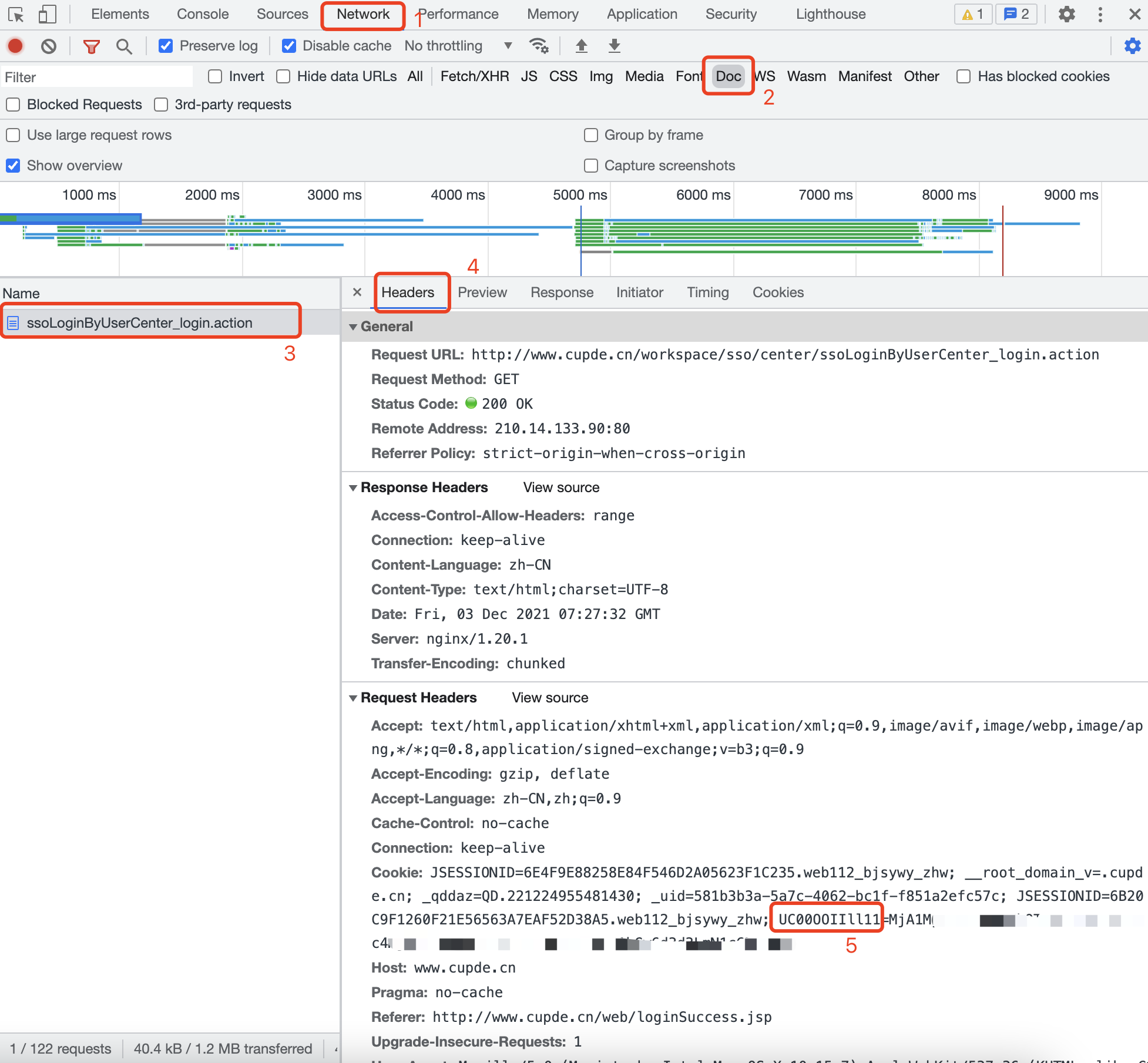Open the Preview tab of request details

coord(482,292)
